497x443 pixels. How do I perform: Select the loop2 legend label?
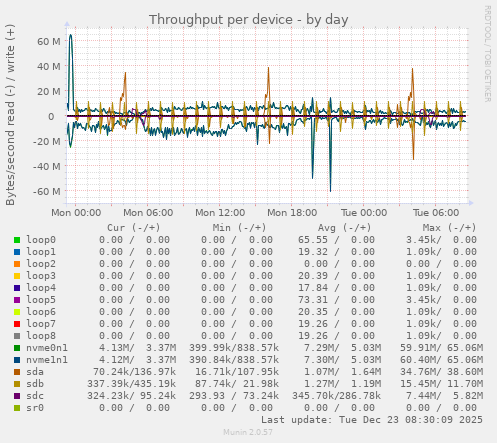point(41,264)
